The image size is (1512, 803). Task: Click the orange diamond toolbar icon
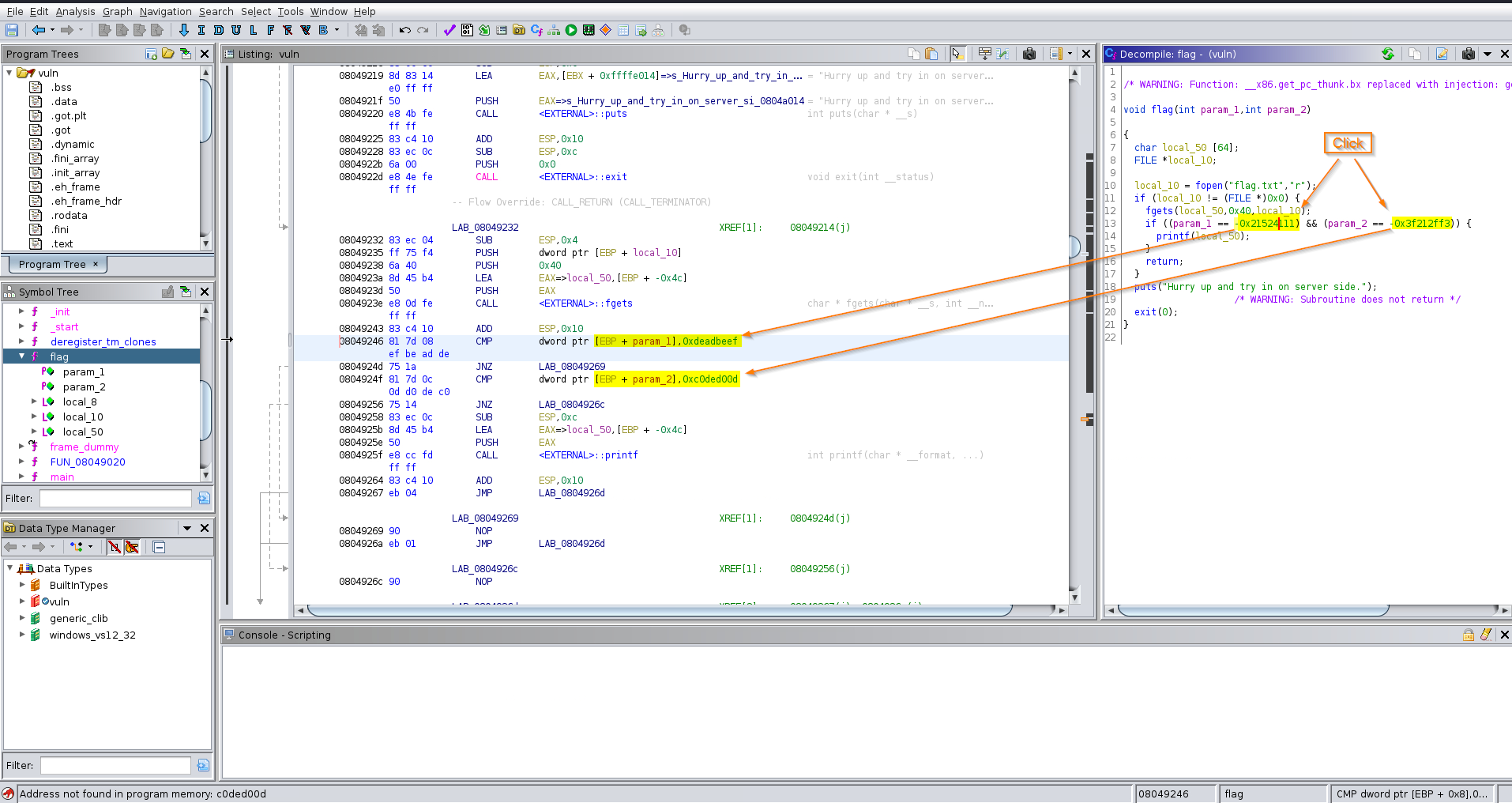[x=606, y=30]
